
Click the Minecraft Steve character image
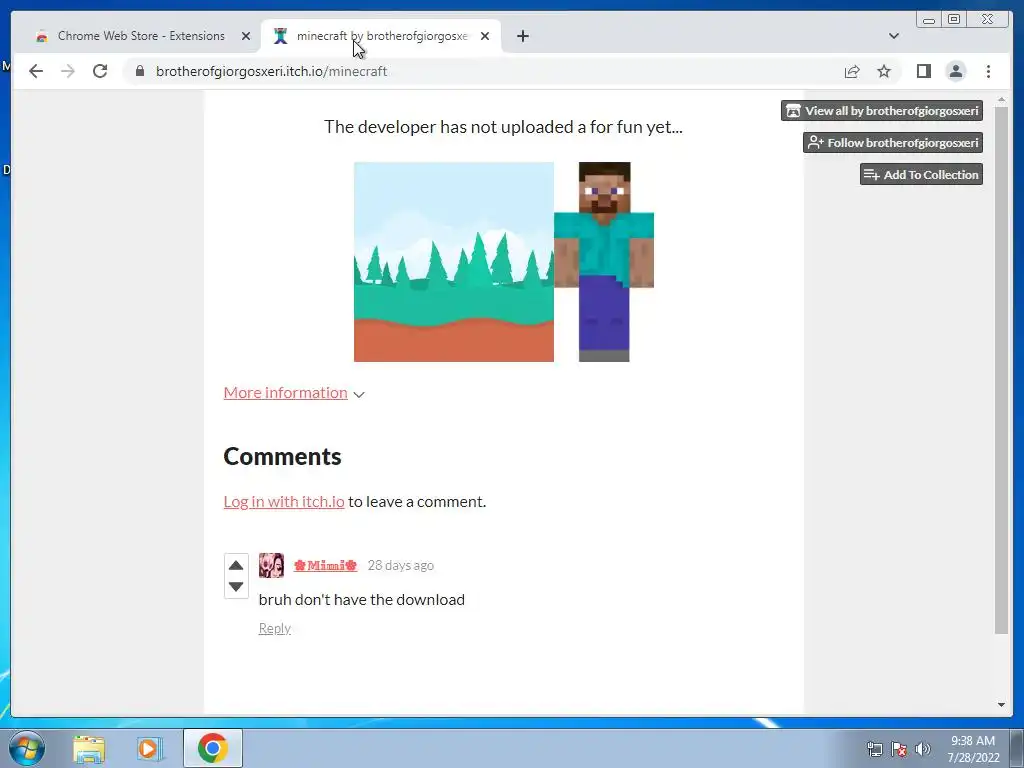[604, 262]
